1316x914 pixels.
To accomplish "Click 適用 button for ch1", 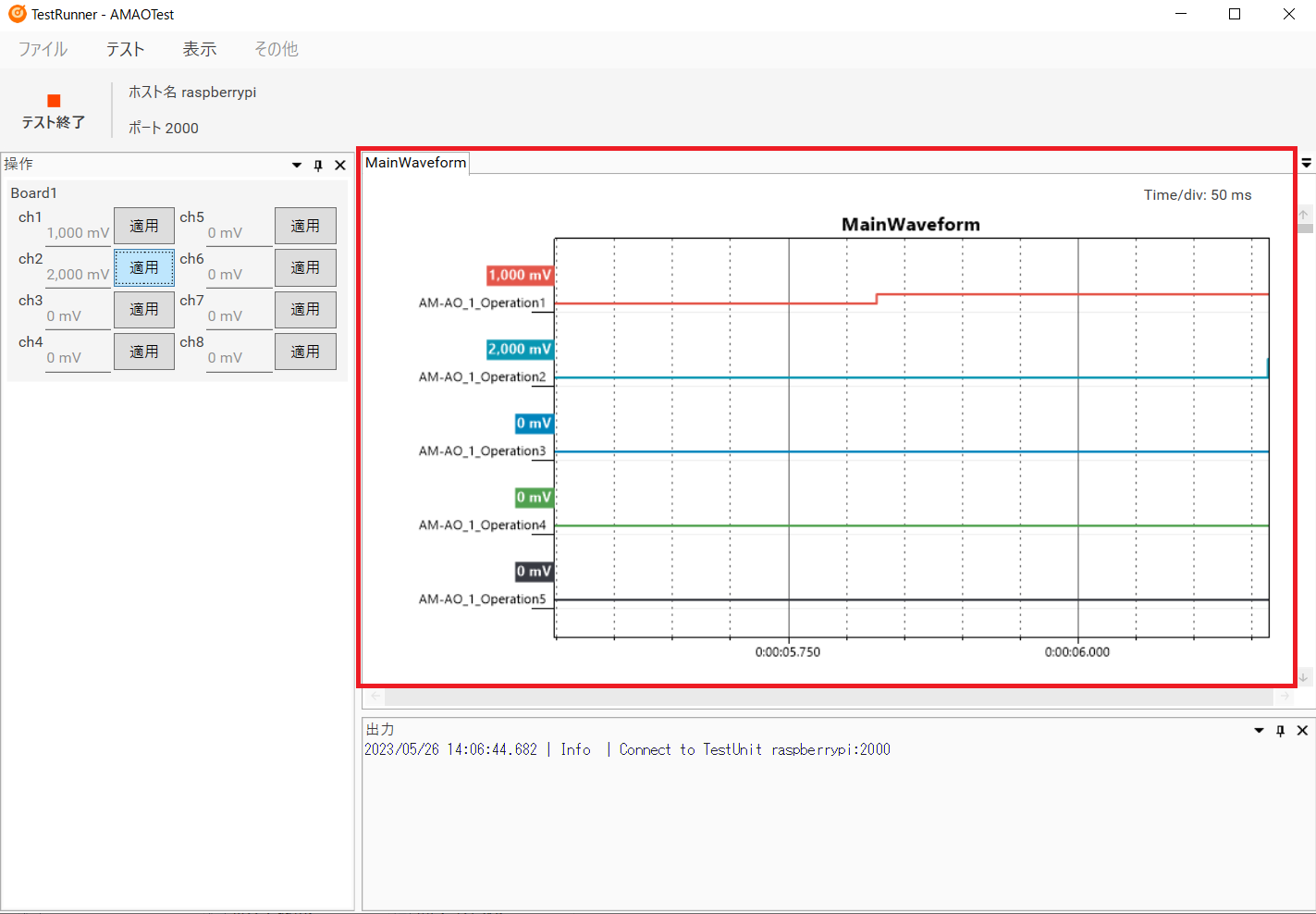I will (x=144, y=226).
